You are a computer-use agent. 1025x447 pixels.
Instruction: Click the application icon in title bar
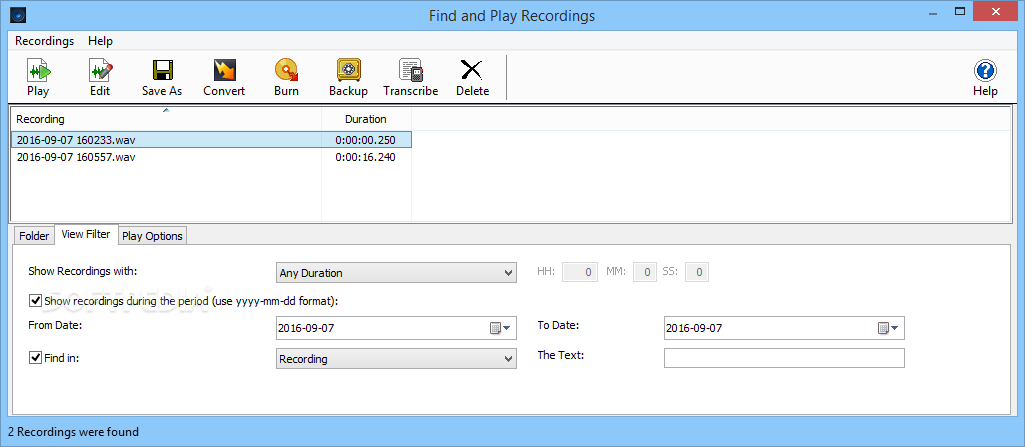(18, 14)
